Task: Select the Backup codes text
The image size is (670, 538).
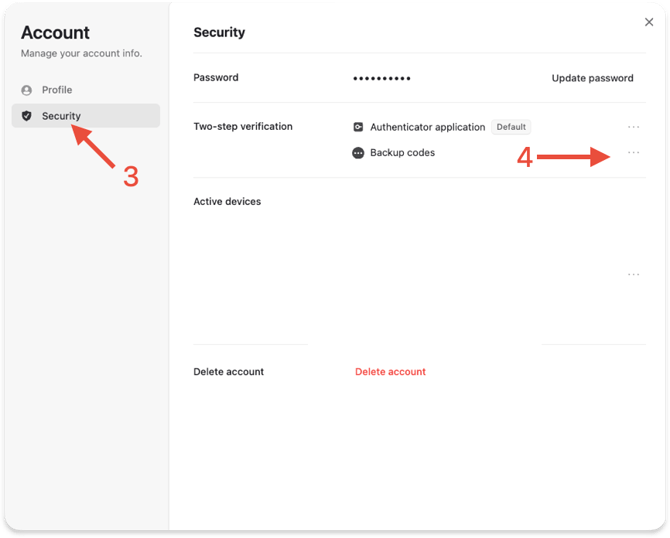Action: point(402,153)
